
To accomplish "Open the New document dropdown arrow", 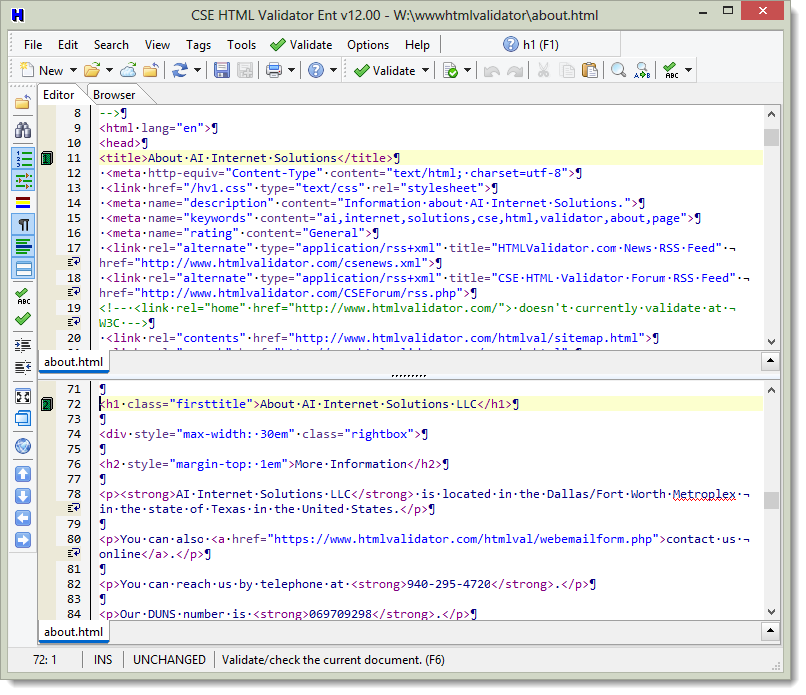I will tap(73, 70).
